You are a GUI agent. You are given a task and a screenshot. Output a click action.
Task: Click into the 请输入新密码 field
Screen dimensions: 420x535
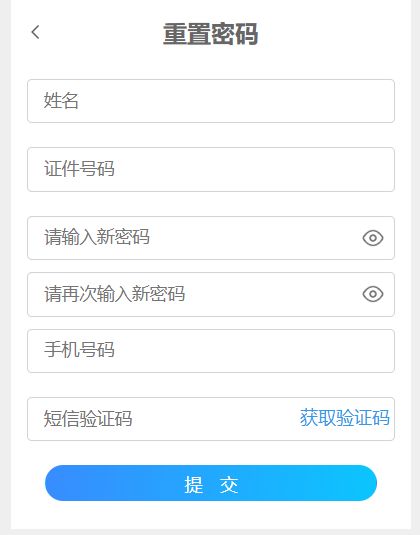[211, 238]
